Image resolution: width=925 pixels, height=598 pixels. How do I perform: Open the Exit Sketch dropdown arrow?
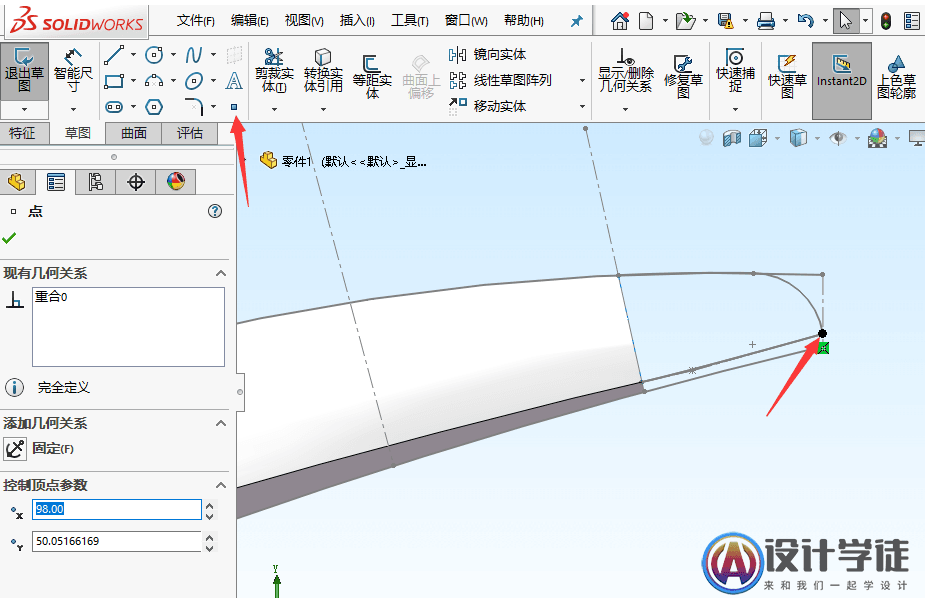[x=24, y=110]
